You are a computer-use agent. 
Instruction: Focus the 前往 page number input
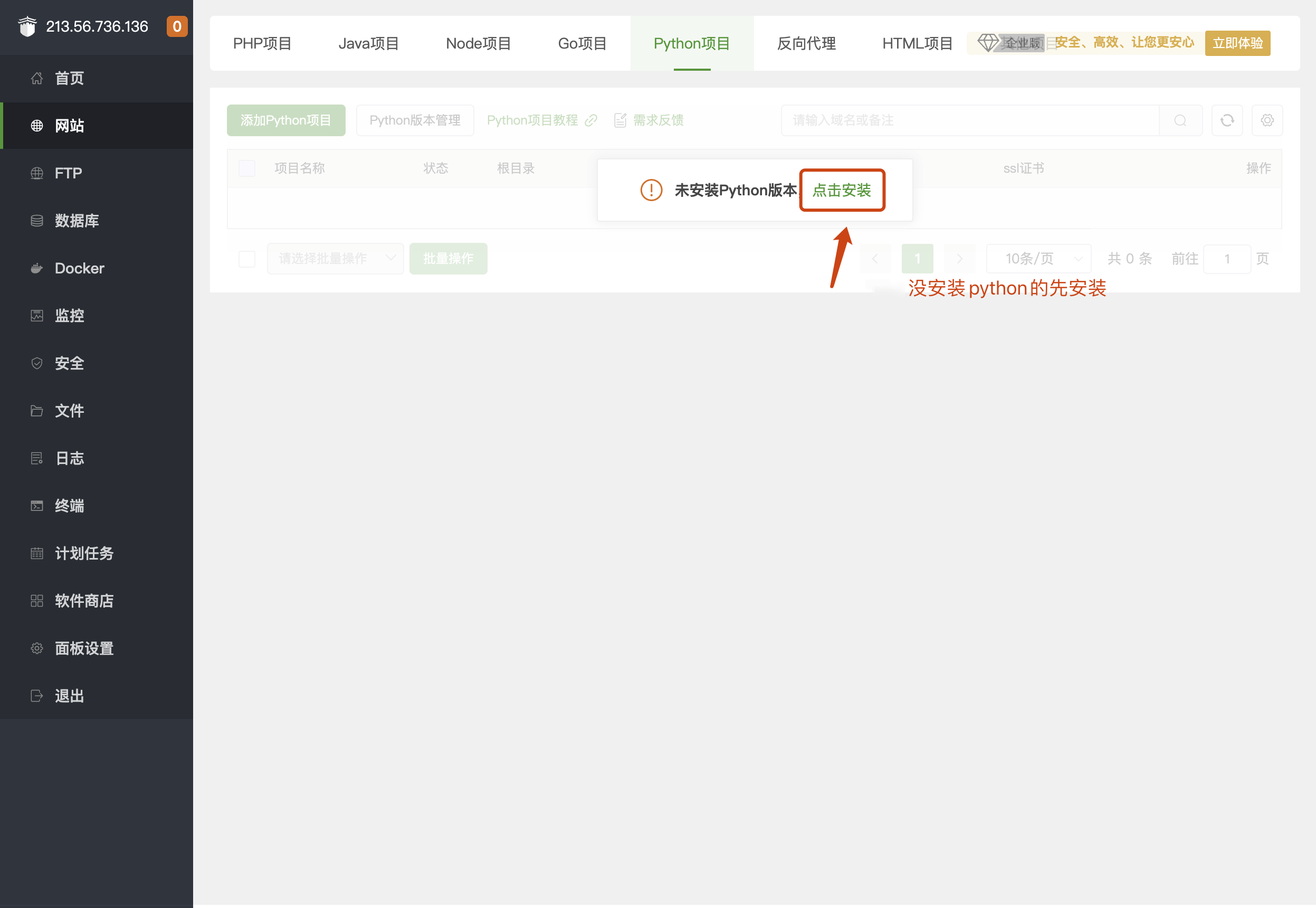[x=1227, y=259]
